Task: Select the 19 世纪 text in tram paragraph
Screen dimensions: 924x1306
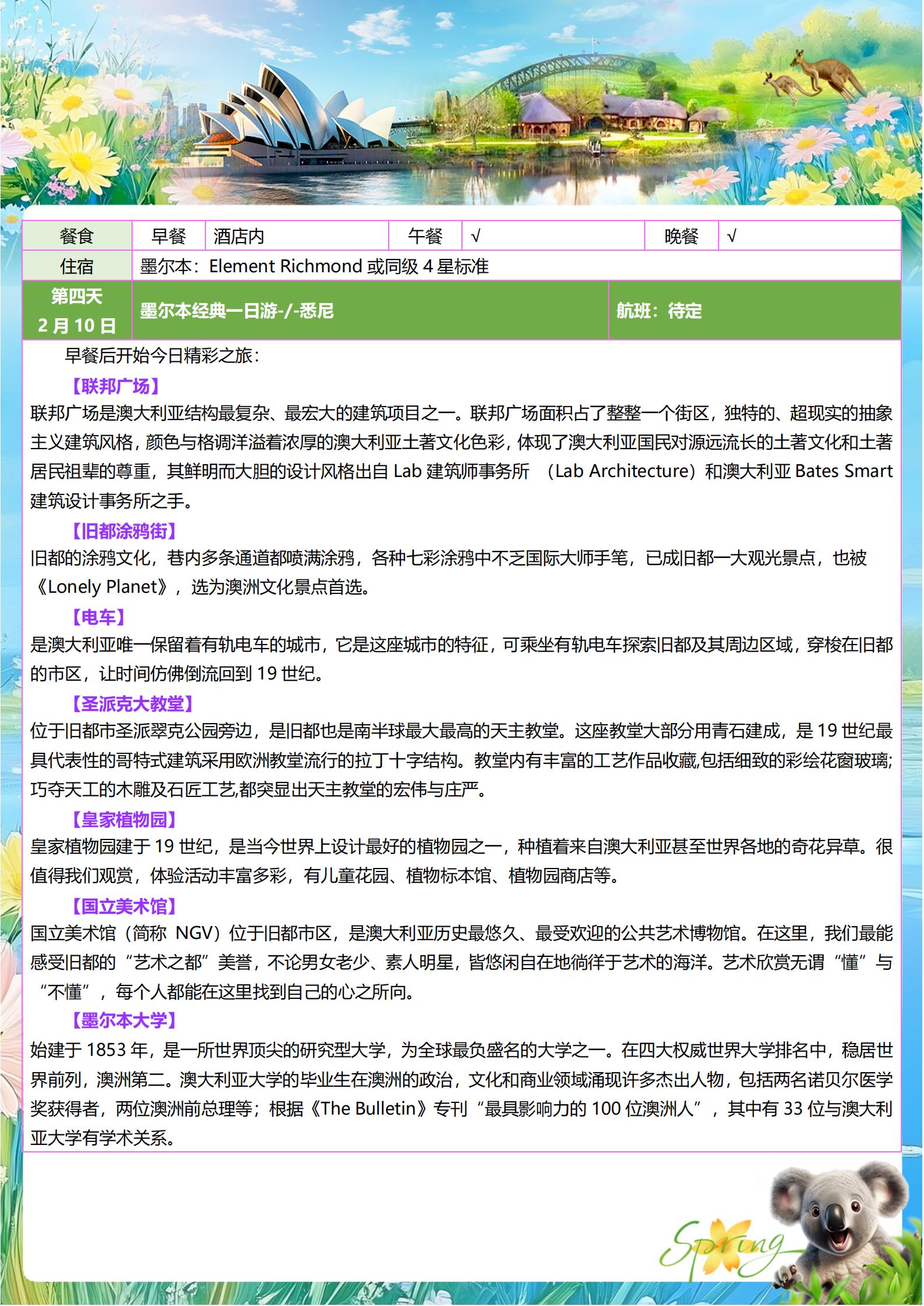Action: (x=286, y=673)
